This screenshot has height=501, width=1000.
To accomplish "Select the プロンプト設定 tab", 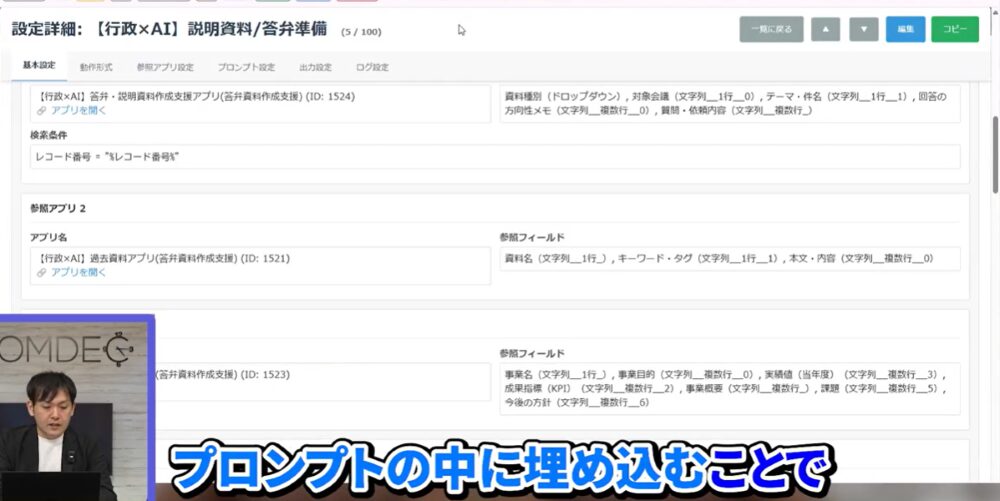I will [x=246, y=67].
